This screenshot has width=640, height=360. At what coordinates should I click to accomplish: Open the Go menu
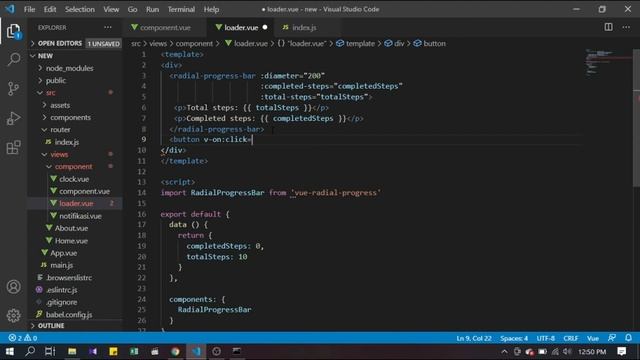pyautogui.click(x=132, y=9)
